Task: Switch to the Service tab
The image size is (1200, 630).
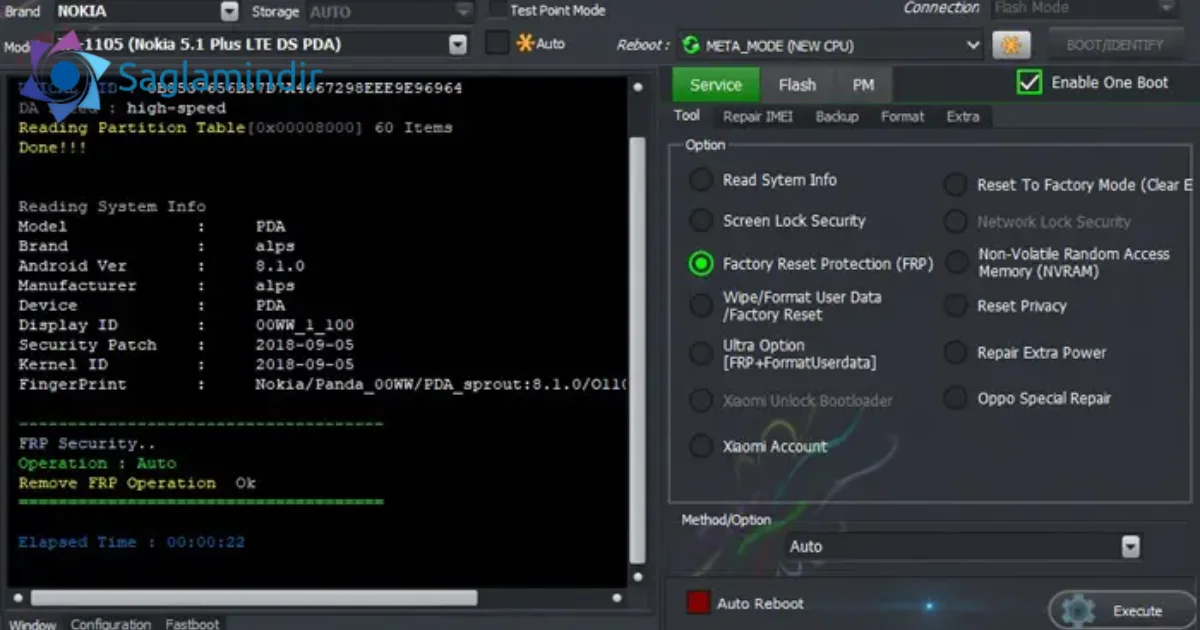Action: 716,85
